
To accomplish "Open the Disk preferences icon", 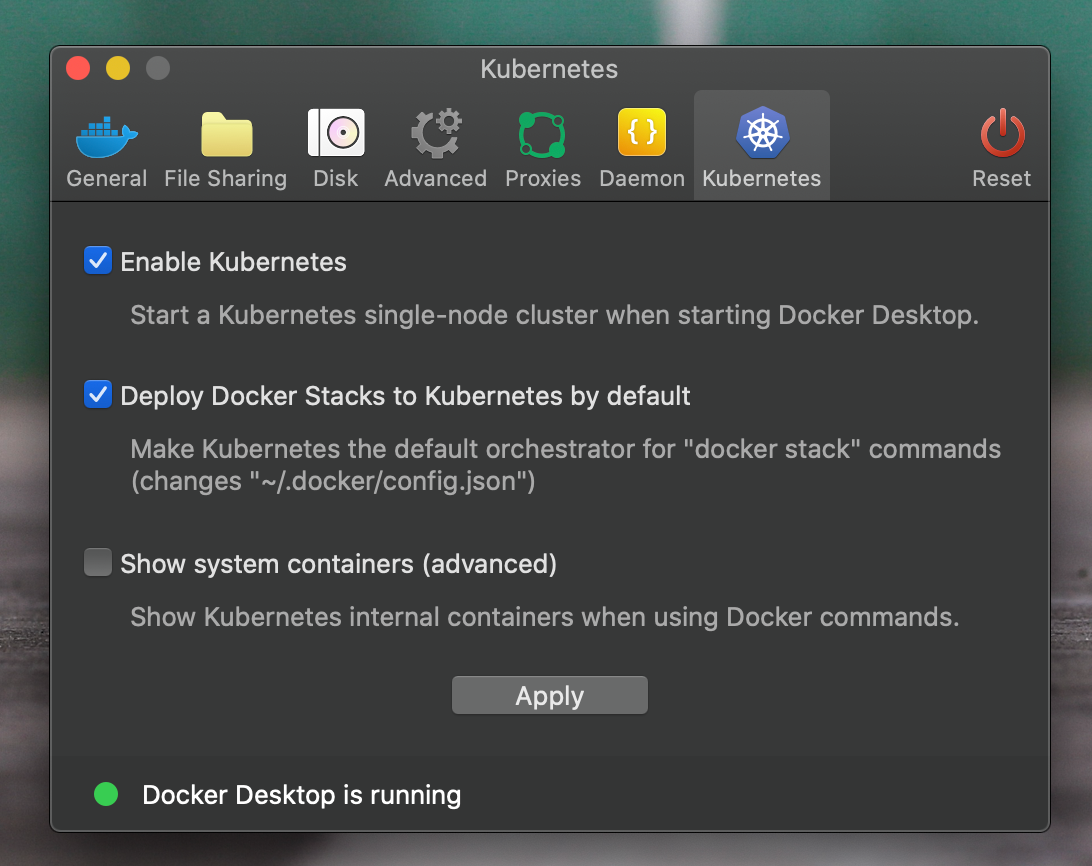I will pyautogui.click(x=336, y=132).
